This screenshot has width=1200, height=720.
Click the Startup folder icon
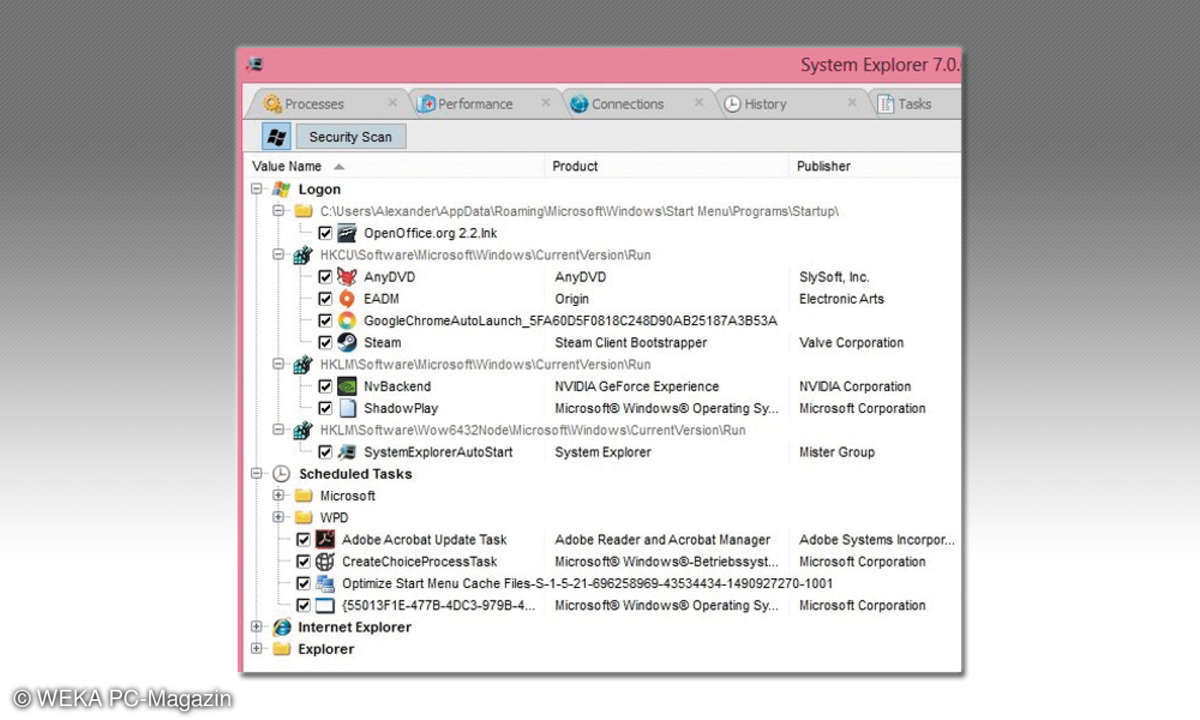pos(303,211)
